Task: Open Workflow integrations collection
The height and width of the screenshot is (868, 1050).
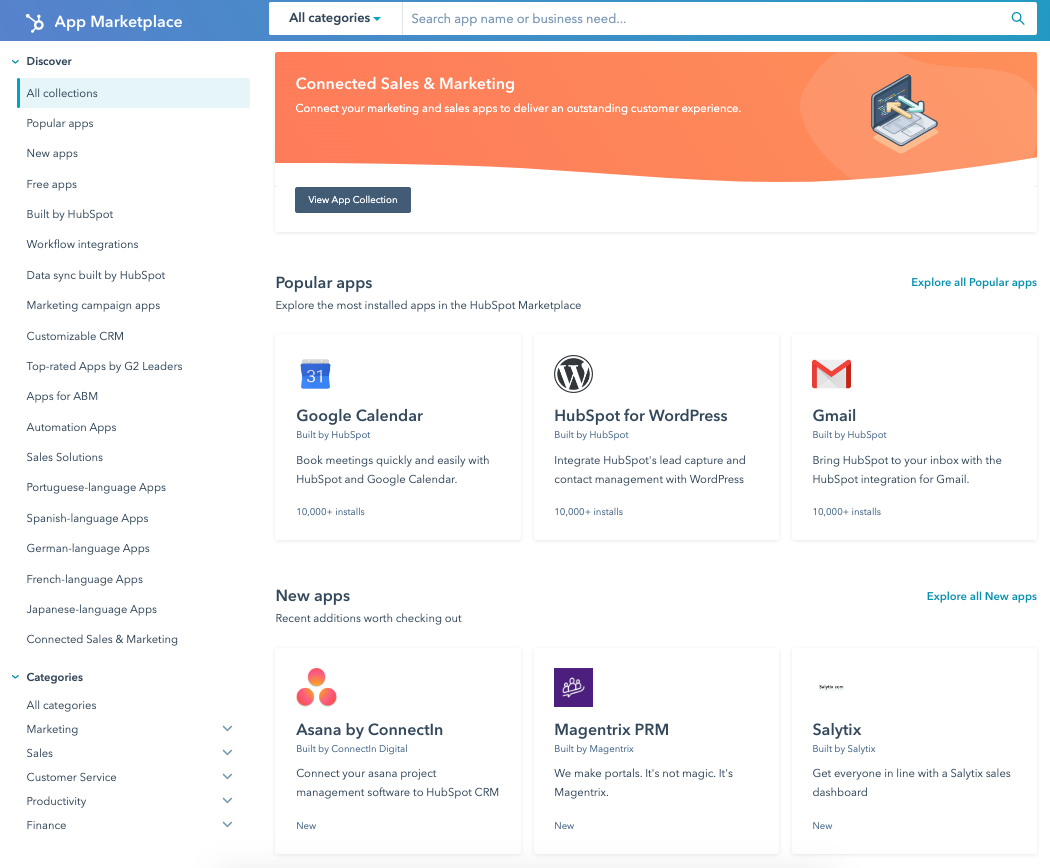Action: coord(82,244)
